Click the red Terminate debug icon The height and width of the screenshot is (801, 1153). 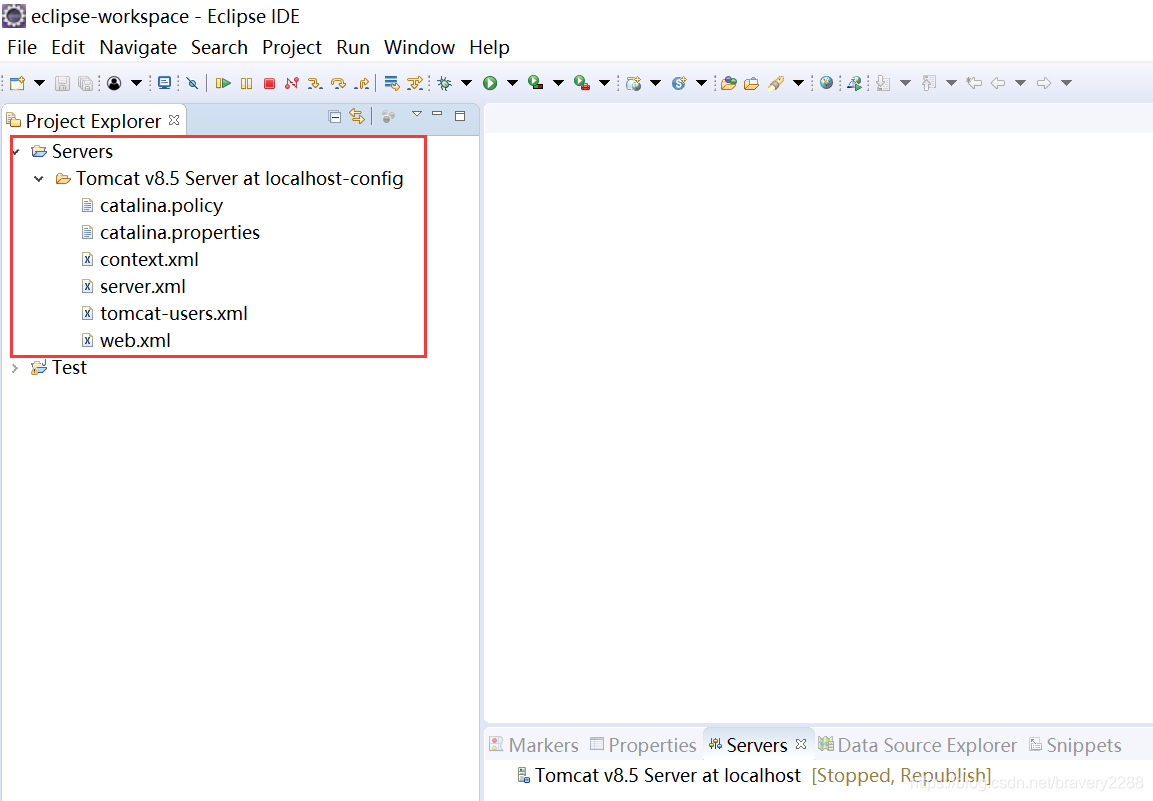pyautogui.click(x=269, y=83)
